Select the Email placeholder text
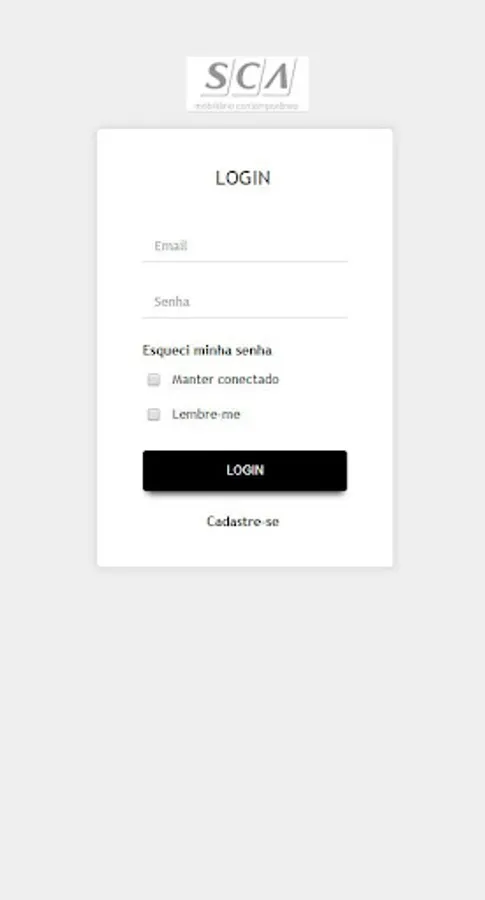The width and height of the screenshot is (485, 900). pos(171,246)
